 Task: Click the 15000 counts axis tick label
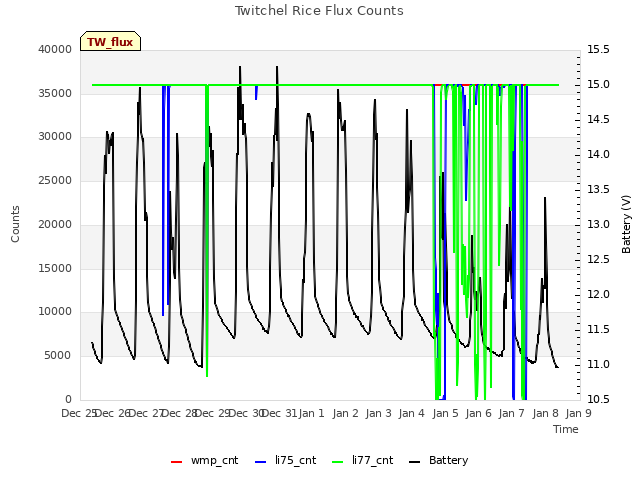55,269
